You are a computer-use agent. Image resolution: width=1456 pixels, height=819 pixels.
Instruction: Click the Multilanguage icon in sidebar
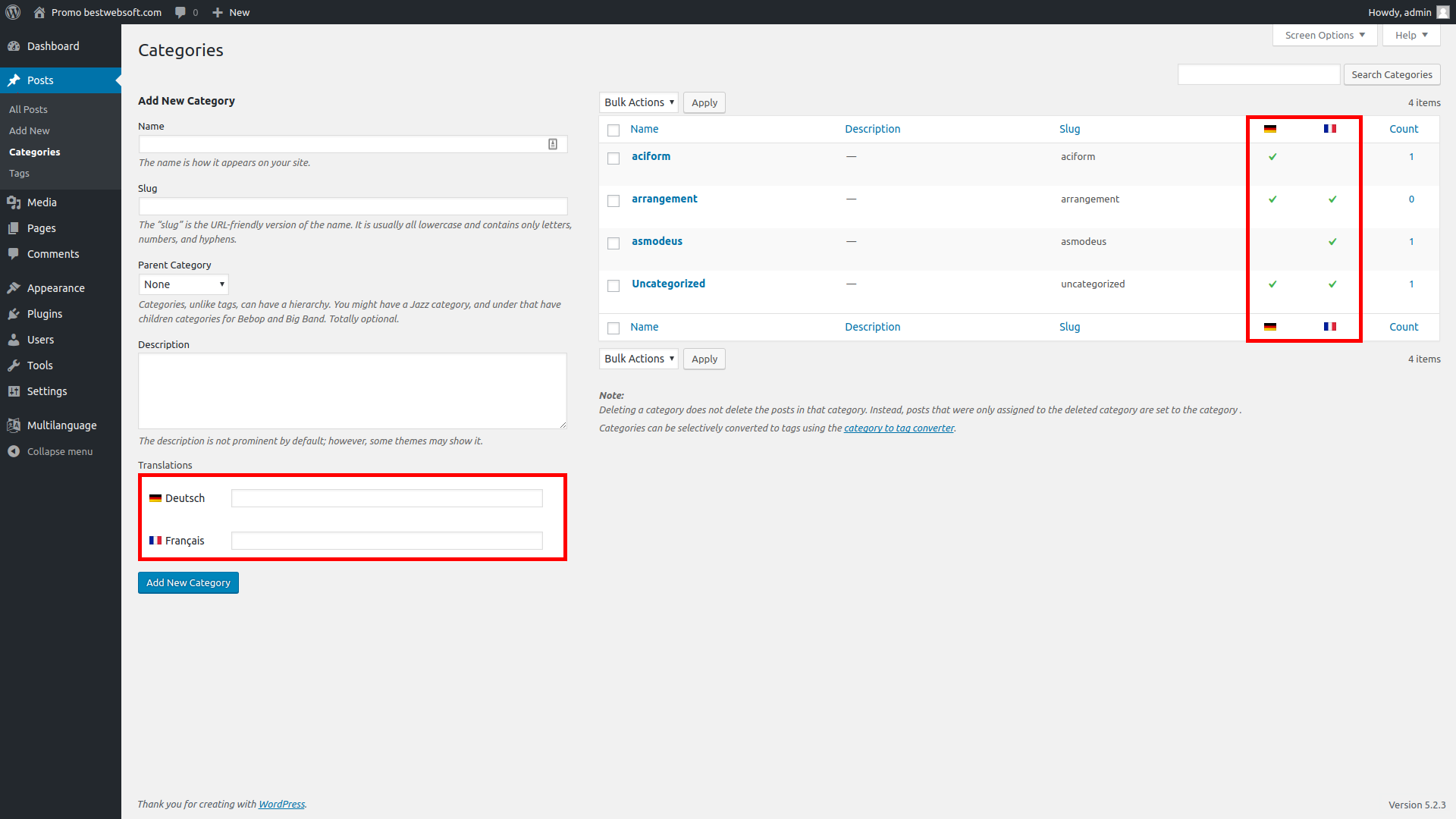click(x=14, y=425)
